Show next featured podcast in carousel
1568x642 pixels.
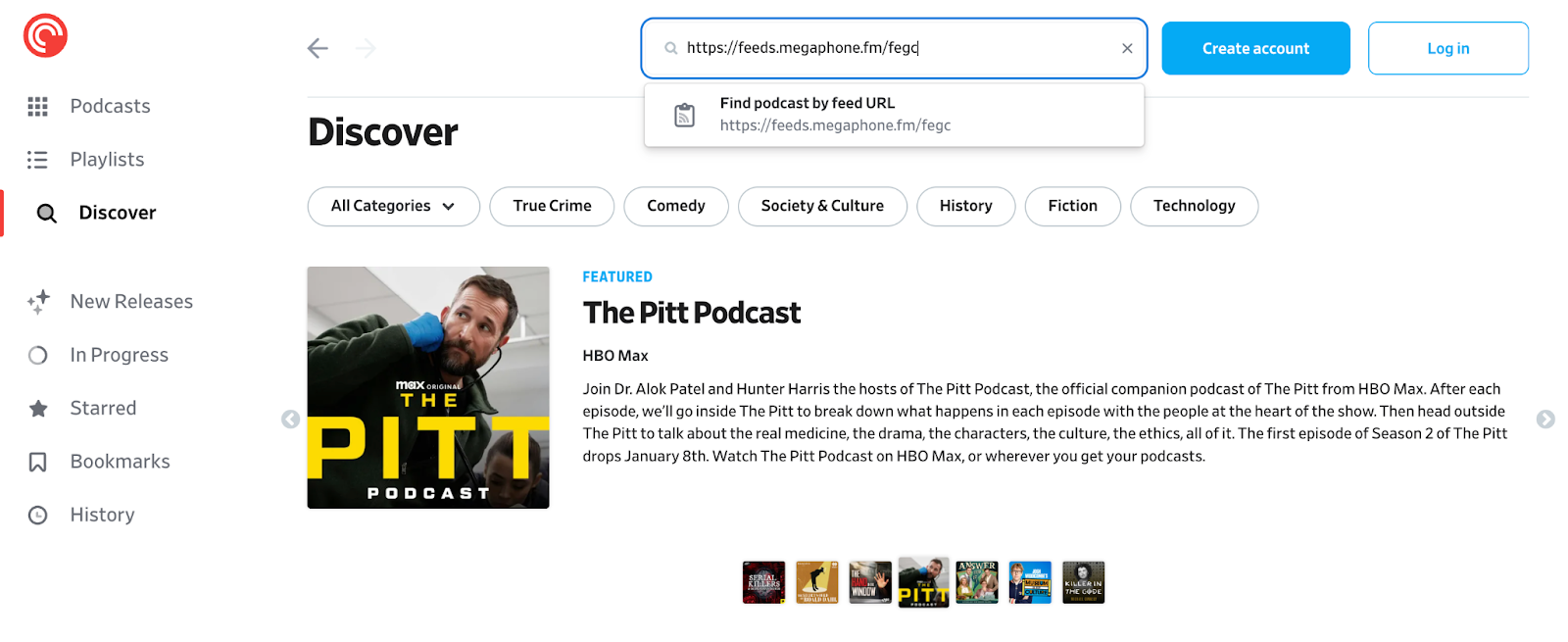tap(1545, 420)
